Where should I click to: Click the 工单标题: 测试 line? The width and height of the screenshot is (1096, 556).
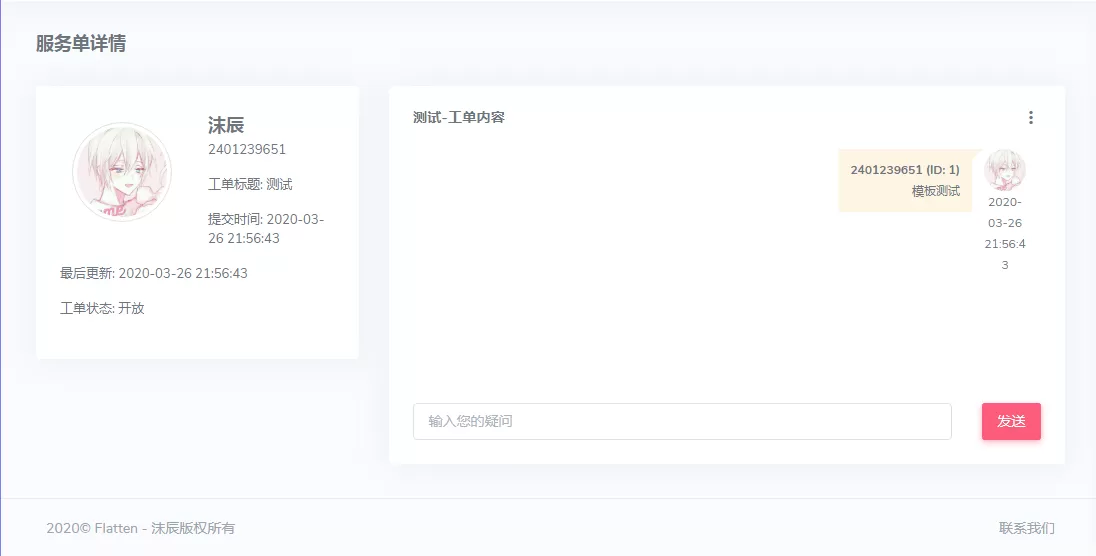[x=250, y=185]
